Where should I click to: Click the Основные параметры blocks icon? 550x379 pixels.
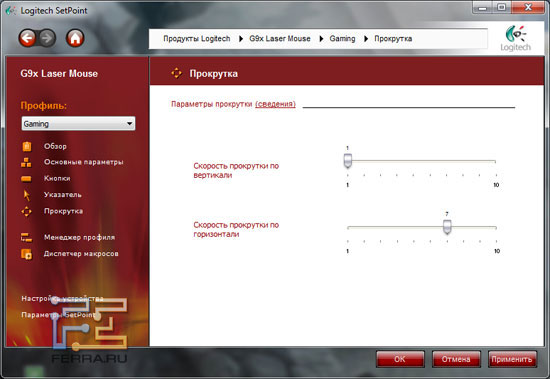pyautogui.click(x=26, y=162)
